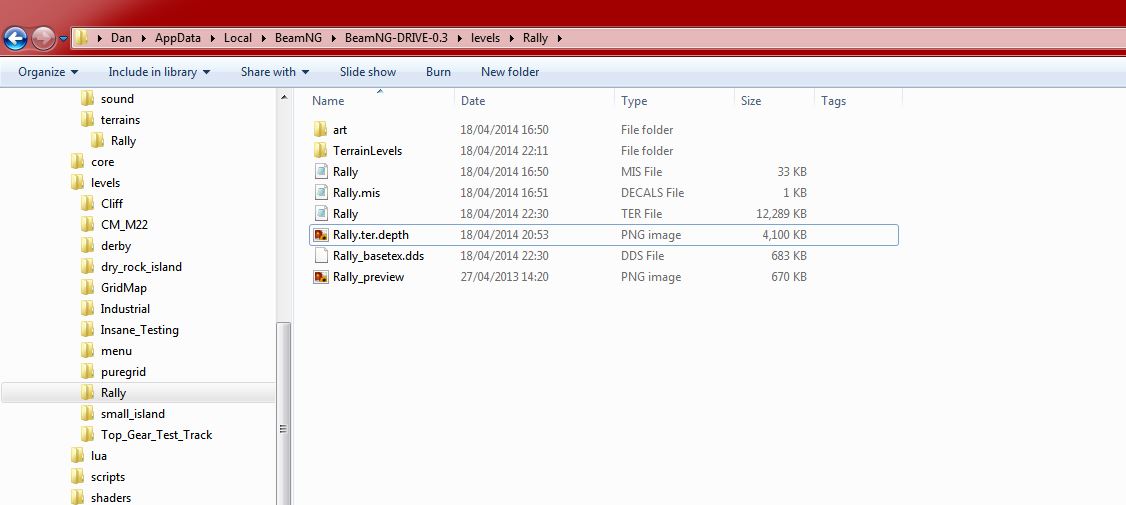Click the navigation pane scrollbar thumb
1126x505 pixels.
pyautogui.click(x=284, y=413)
